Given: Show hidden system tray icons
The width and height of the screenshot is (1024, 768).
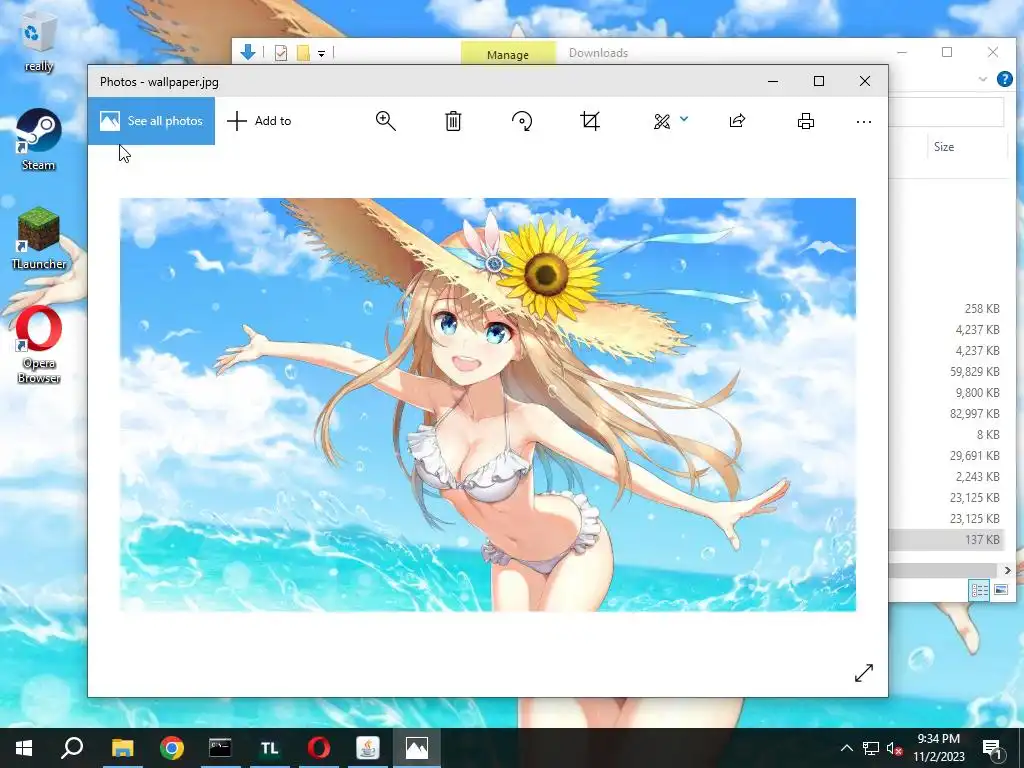Looking at the screenshot, I should 846,748.
